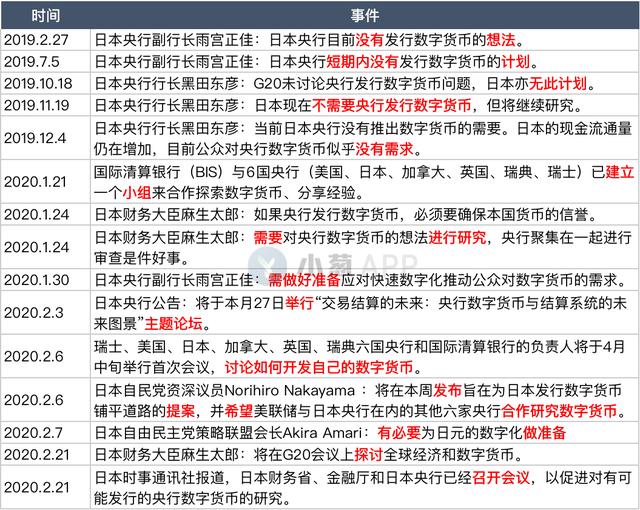Select the date cell 2020.1.30

(45, 280)
